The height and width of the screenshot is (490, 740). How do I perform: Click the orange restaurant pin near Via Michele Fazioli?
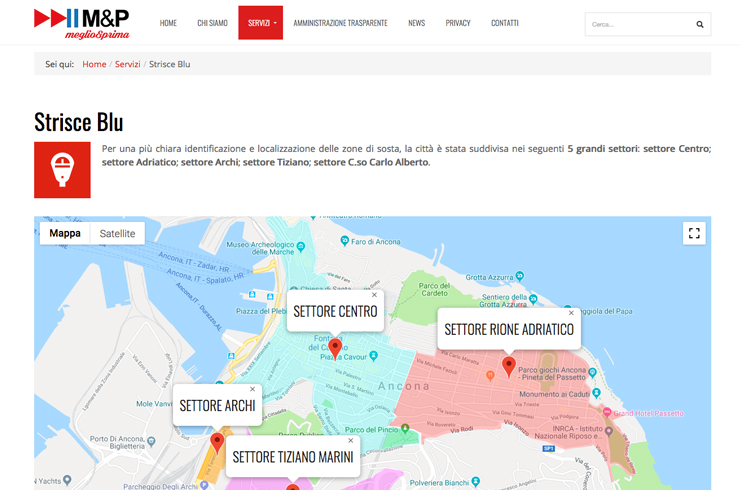click(490, 376)
